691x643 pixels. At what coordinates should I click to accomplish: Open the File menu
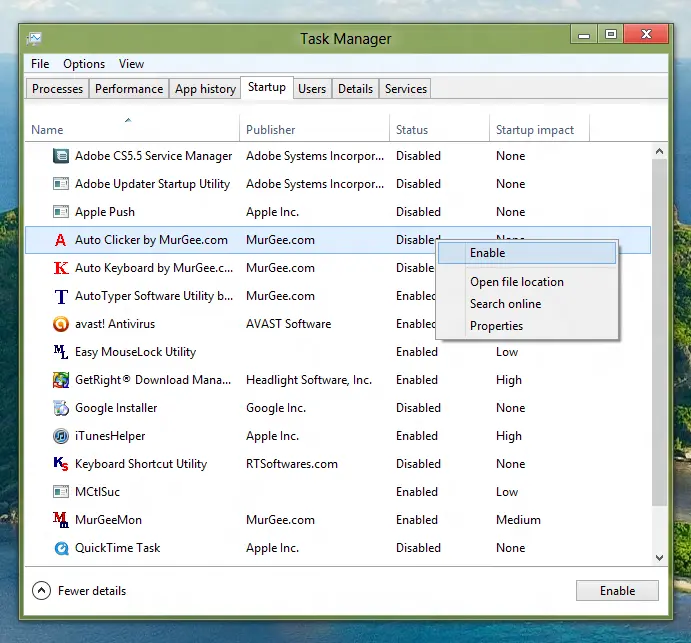pyautogui.click(x=40, y=64)
